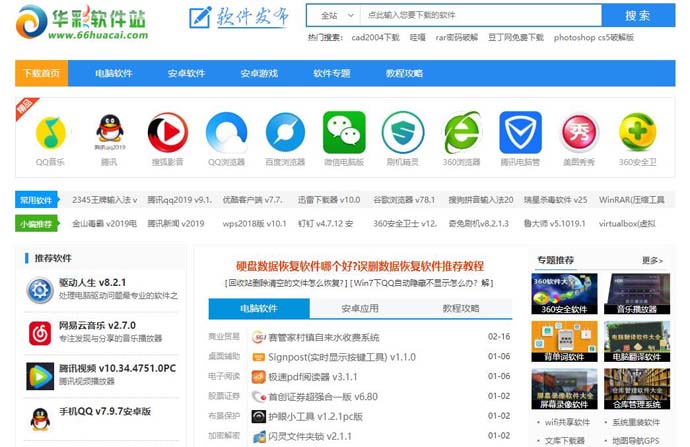
Task: Click the 腾讯视频 play icon
Action: (x=40, y=376)
